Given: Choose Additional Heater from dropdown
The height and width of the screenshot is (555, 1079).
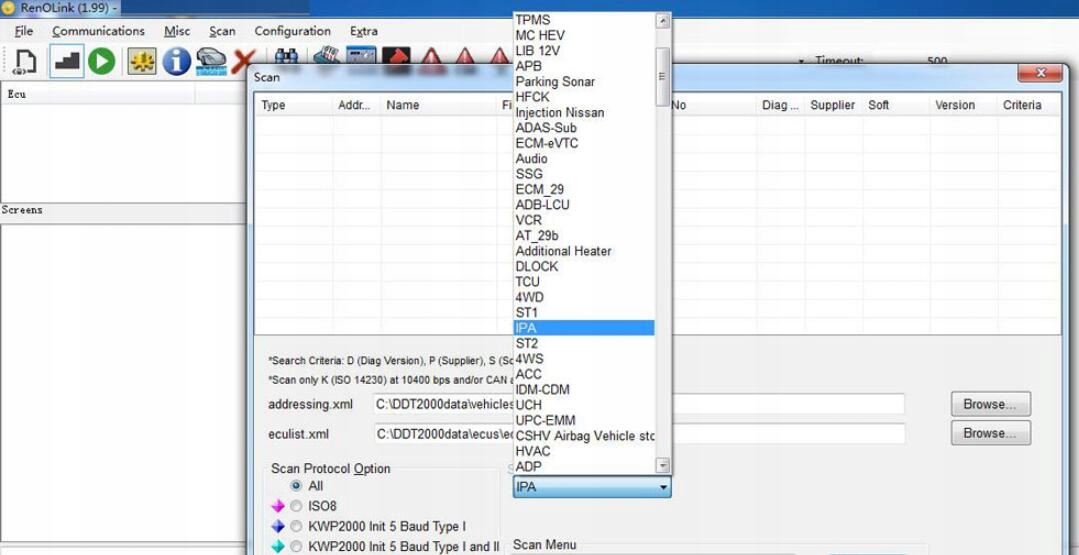Looking at the screenshot, I should click(x=584, y=251).
